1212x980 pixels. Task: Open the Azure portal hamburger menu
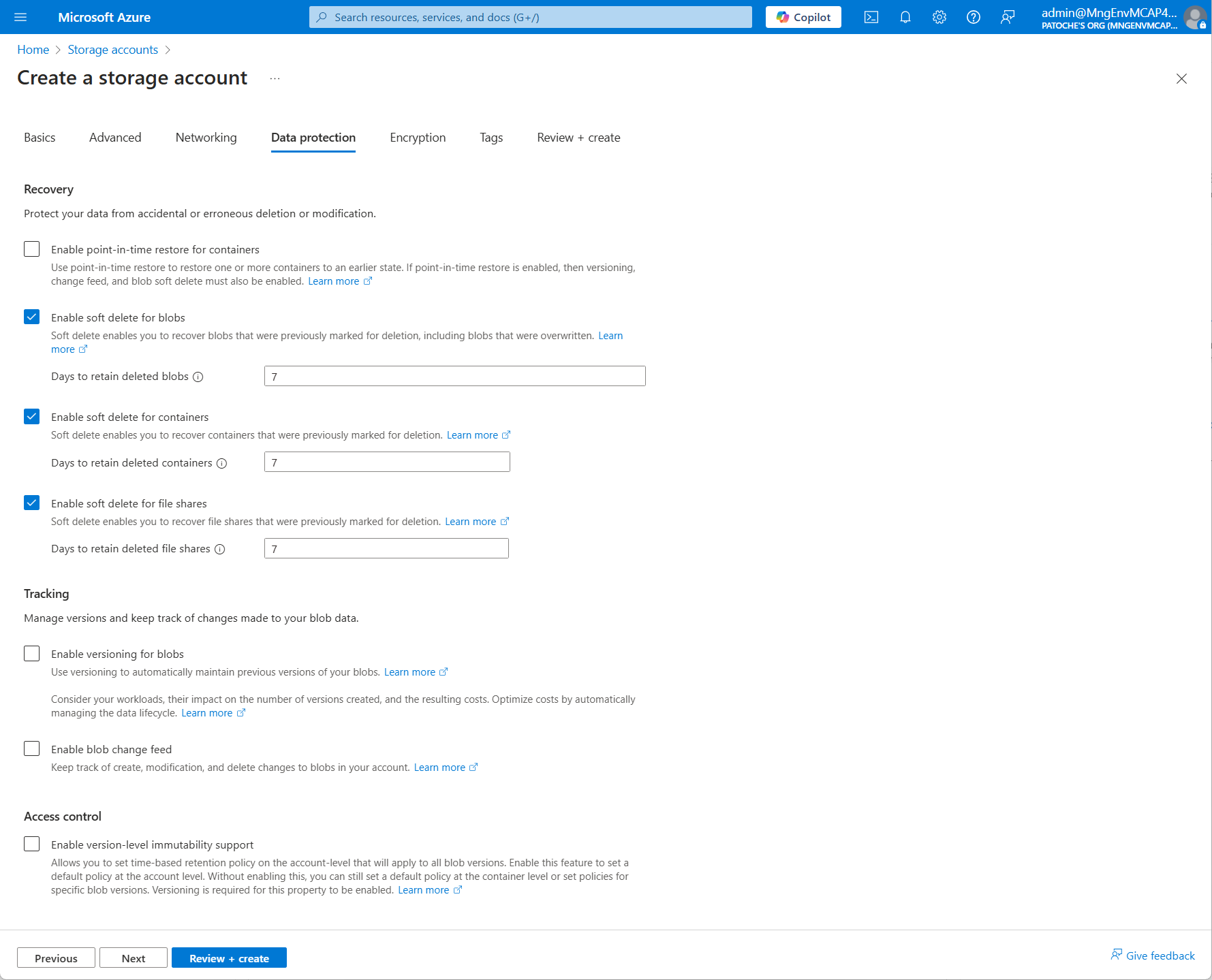(x=20, y=17)
